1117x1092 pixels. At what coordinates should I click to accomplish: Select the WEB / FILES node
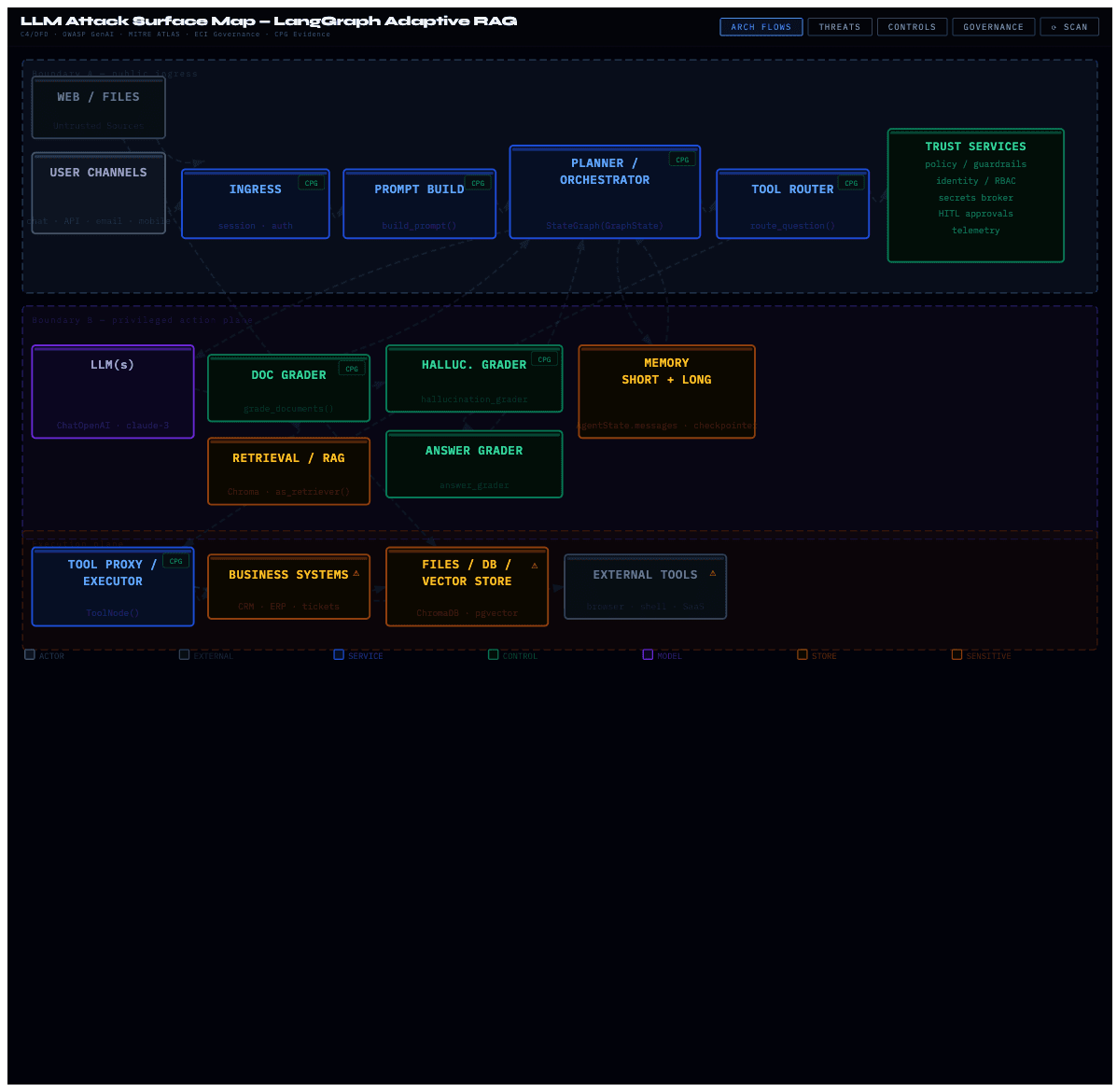tap(98, 107)
